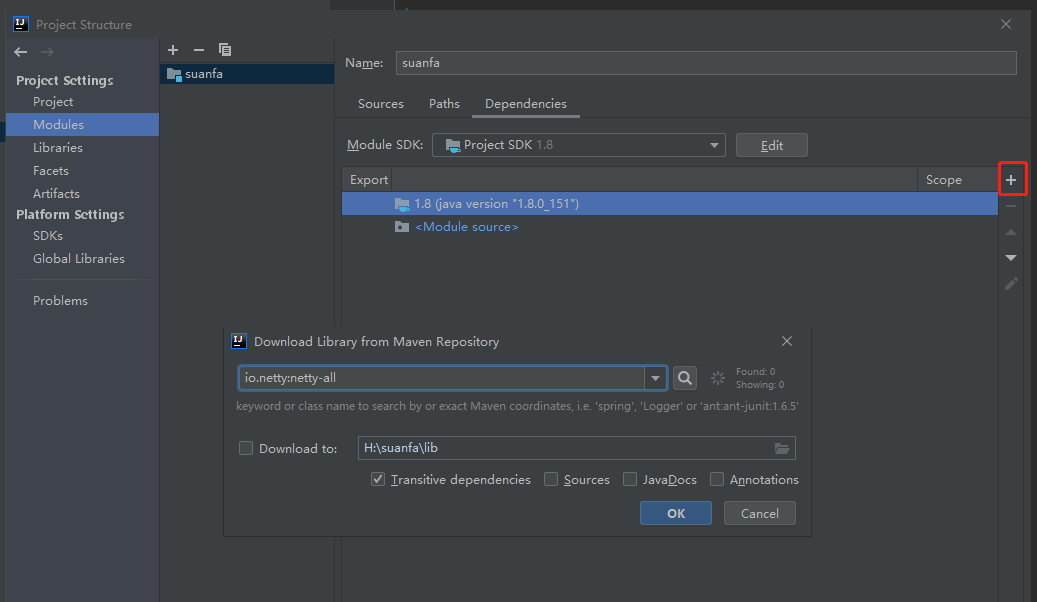This screenshot has width=1037, height=602.
Task: Expand the Maven coordinates dropdown arrow
Action: point(655,378)
